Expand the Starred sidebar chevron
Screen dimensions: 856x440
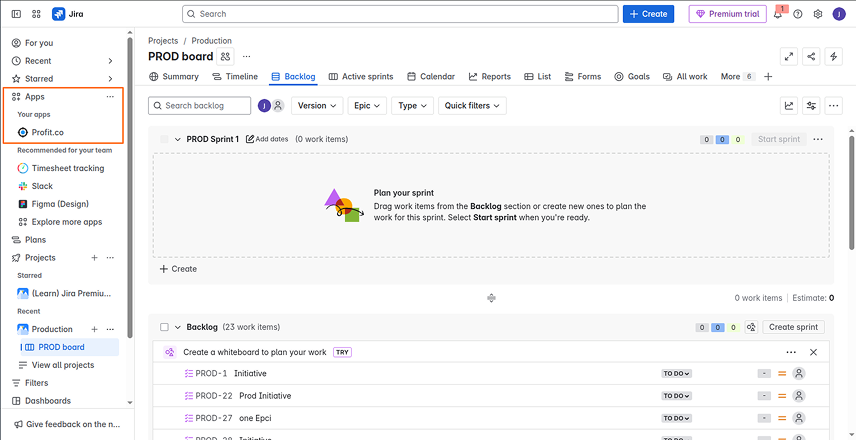tap(110, 79)
